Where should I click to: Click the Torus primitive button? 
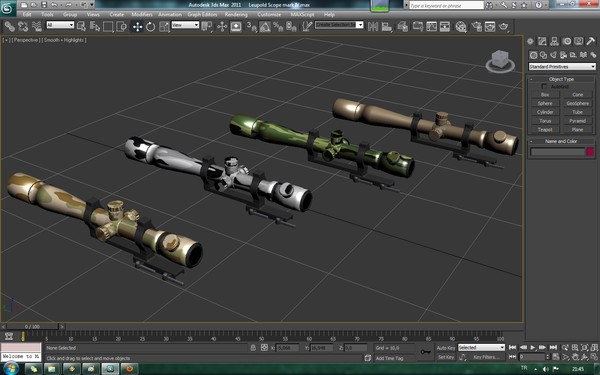click(545, 121)
